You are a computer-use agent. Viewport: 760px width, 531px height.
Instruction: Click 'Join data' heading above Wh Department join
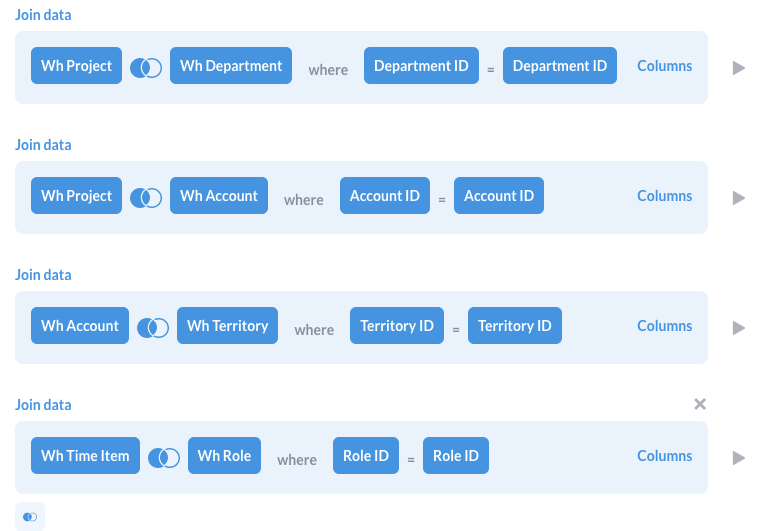tap(43, 15)
